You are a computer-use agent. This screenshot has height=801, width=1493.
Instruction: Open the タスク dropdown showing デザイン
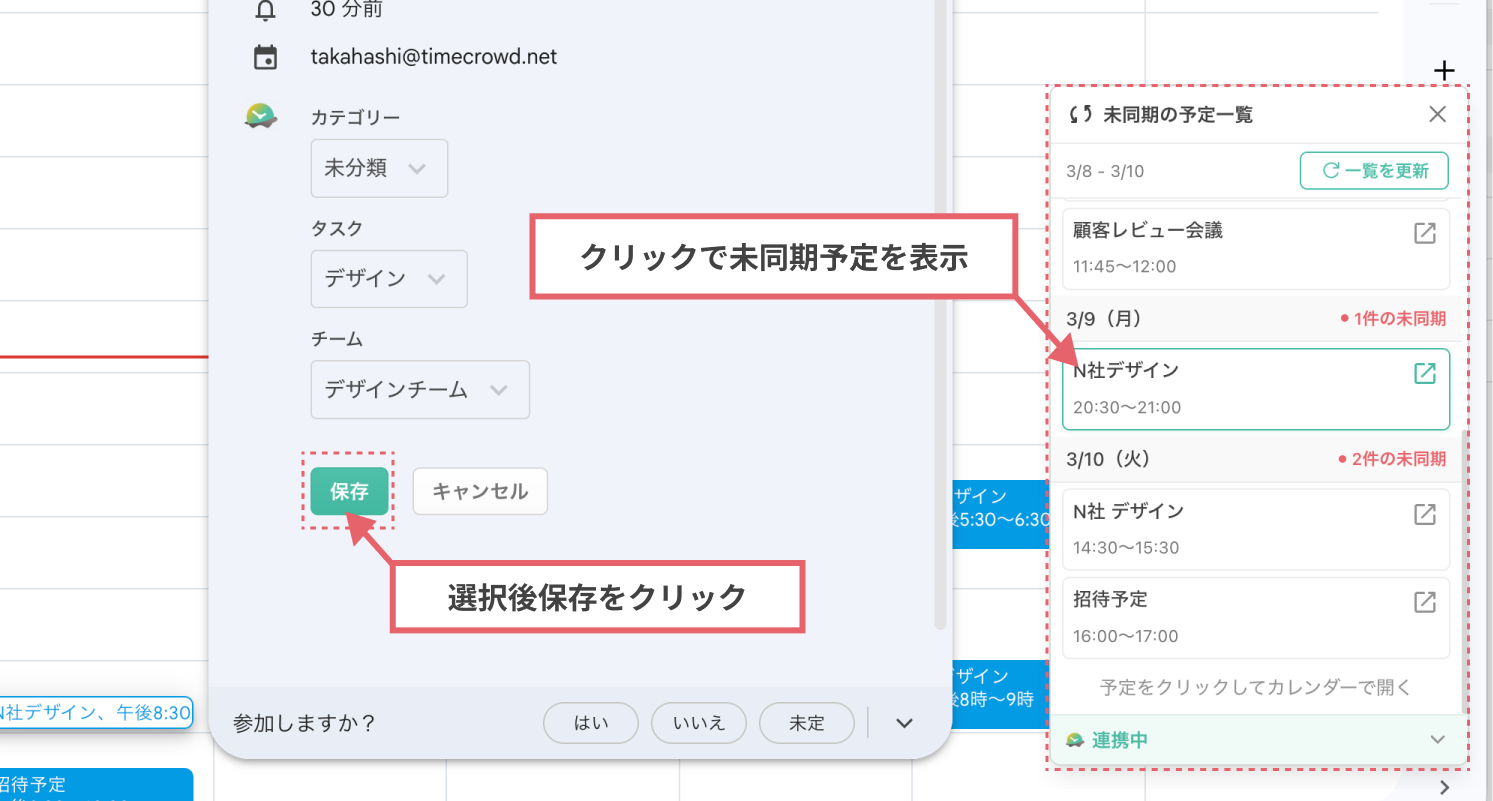tap(389, 279)
